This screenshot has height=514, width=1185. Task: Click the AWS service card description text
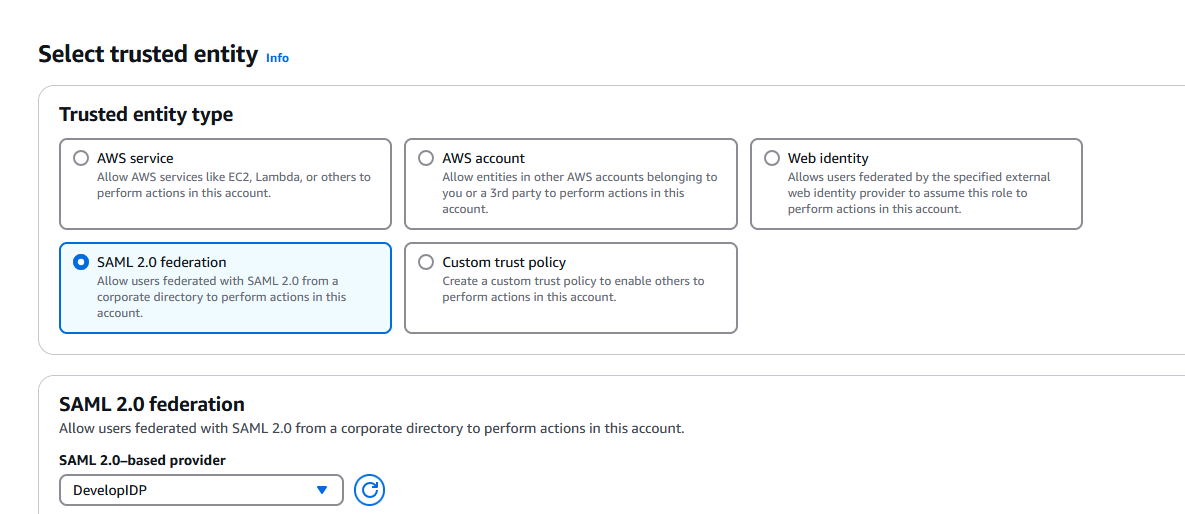233,185
